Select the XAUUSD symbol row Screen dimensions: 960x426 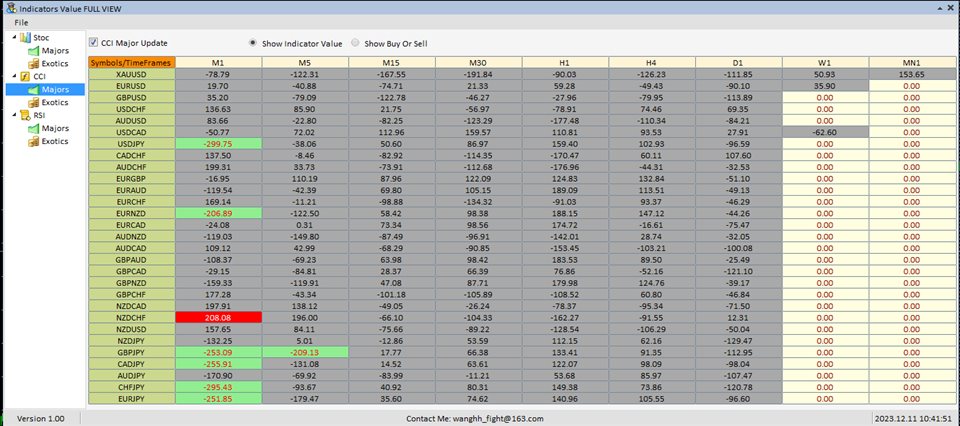pos(132,74)
